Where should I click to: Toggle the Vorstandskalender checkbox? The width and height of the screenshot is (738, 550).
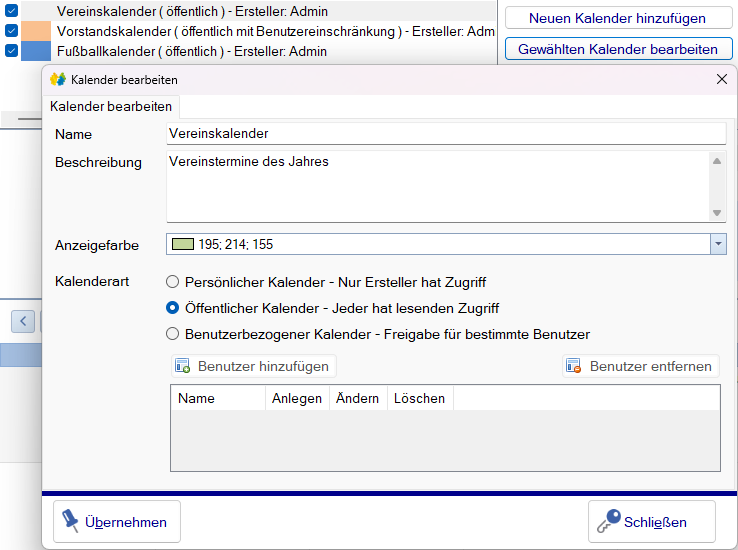[x=11, y=31]
